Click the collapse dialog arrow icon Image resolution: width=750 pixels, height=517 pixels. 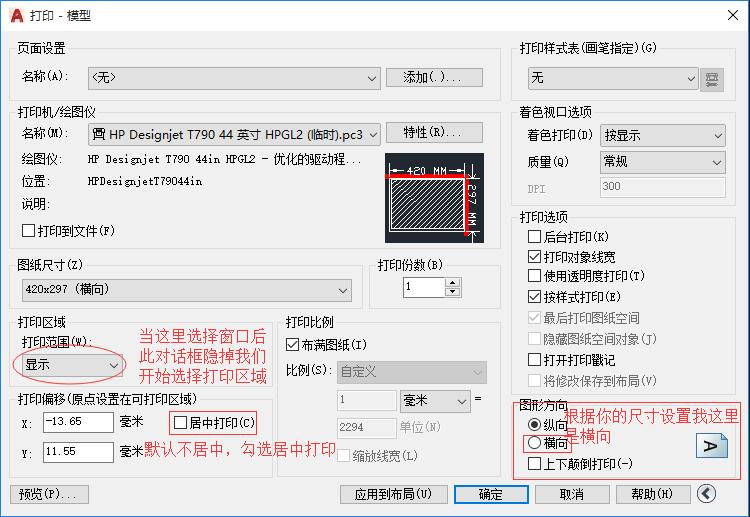tap(707, 494)
